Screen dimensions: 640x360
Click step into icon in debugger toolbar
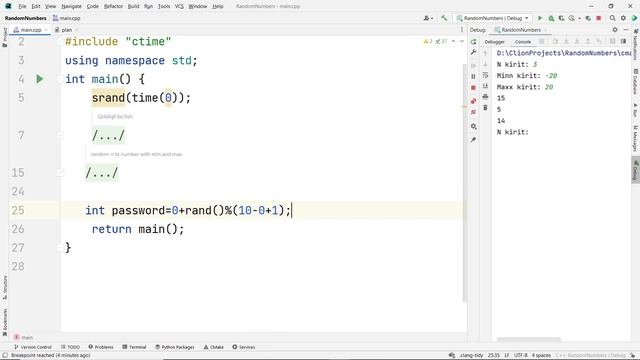[566, 41]
